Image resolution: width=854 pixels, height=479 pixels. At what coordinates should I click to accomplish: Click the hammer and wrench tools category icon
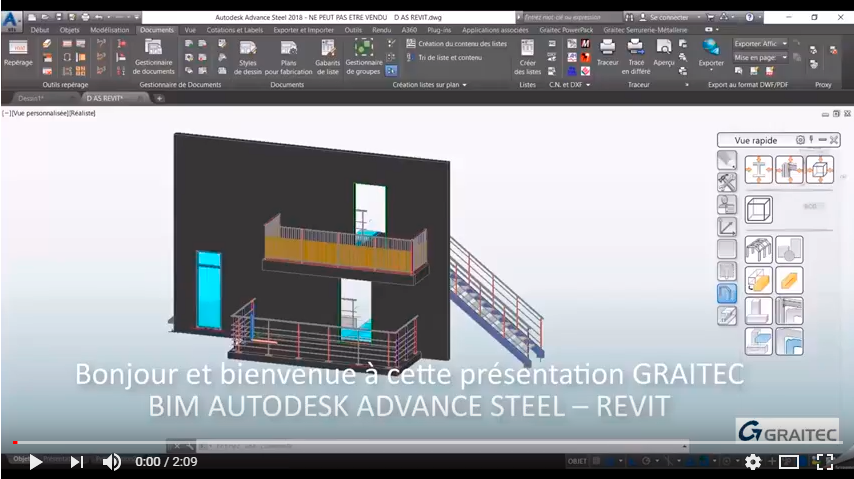(727, 183)
